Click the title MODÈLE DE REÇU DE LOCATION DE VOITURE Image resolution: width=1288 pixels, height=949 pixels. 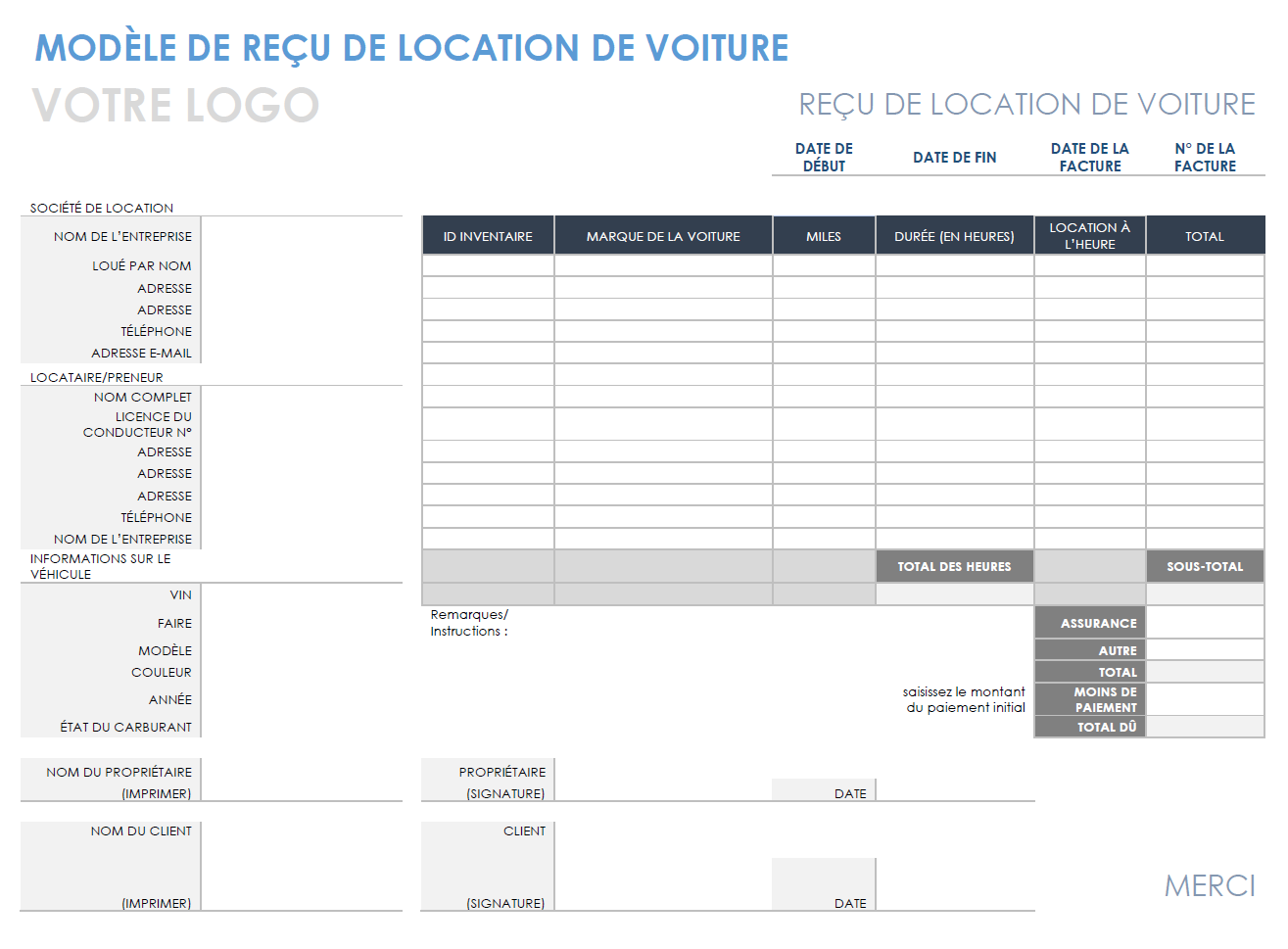pyautogui.click(x=411, y=48)
